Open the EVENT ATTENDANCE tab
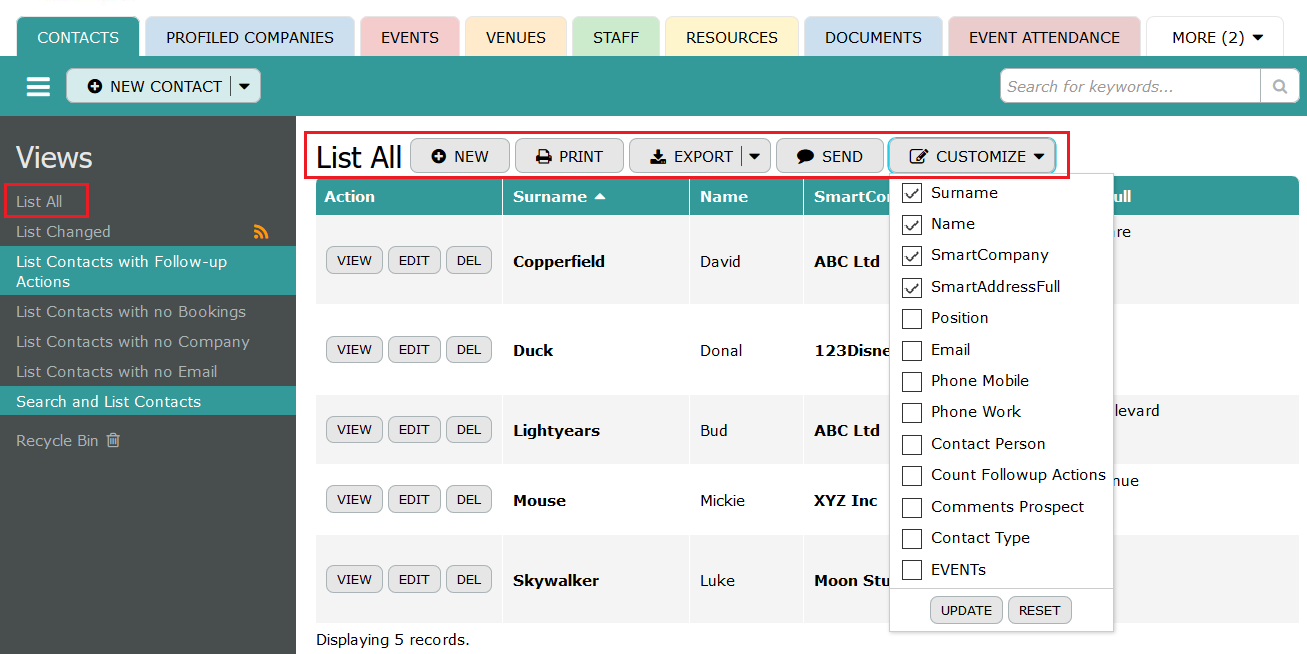1307x654 pixels. 1044,37
